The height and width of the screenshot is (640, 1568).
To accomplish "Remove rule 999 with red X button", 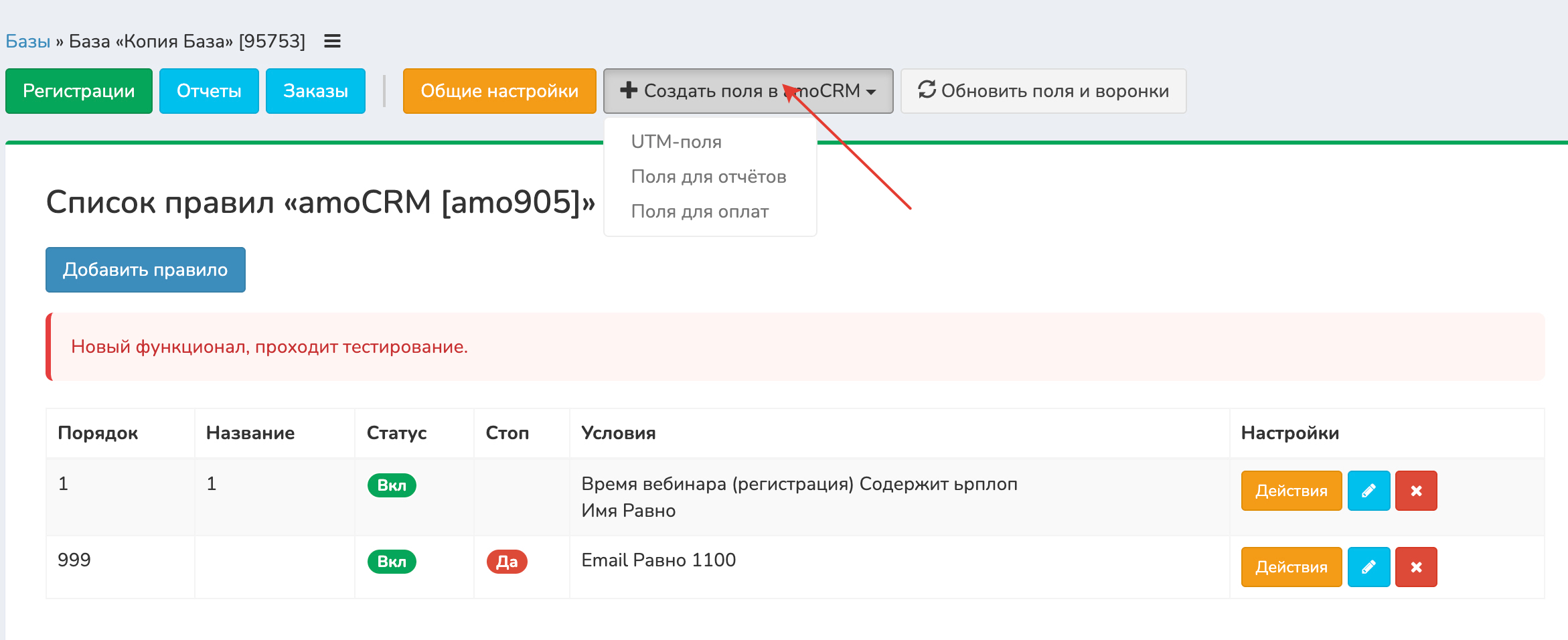I will (x=1416, y=567).
